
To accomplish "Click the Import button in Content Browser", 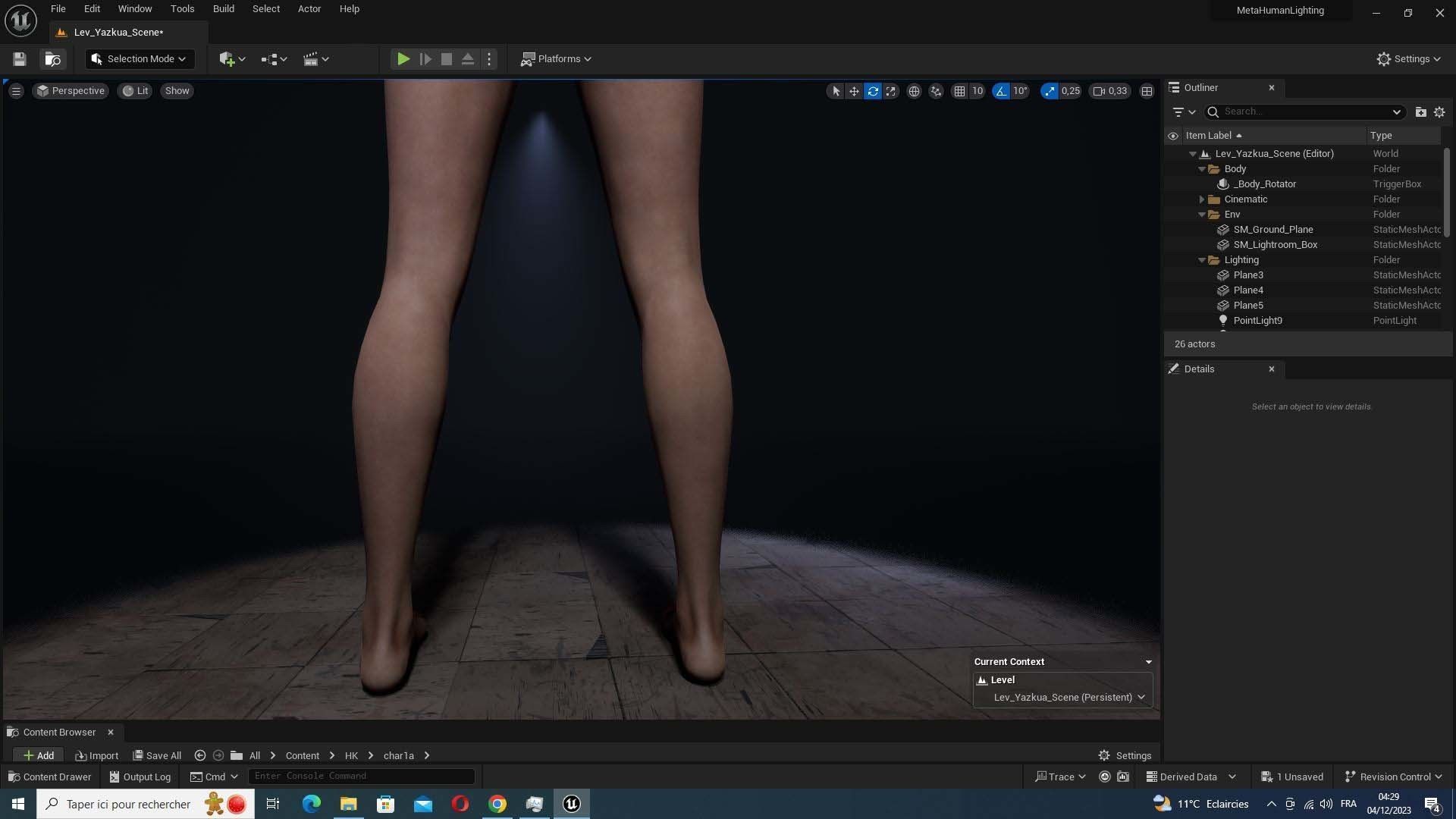I will point(97,755).
